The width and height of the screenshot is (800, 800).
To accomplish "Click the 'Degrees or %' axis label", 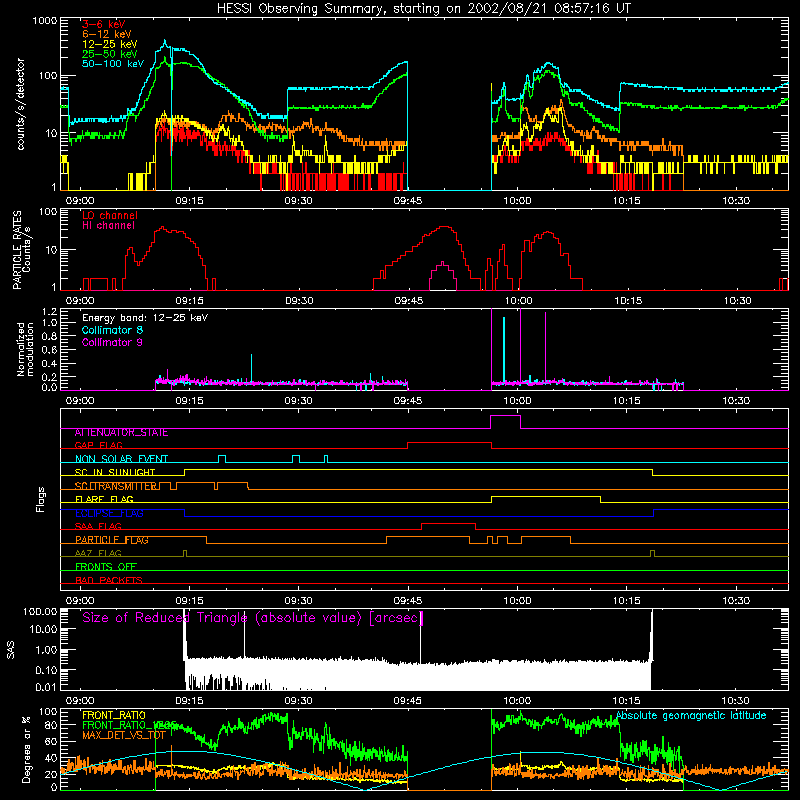I will [x=26, y=749].
